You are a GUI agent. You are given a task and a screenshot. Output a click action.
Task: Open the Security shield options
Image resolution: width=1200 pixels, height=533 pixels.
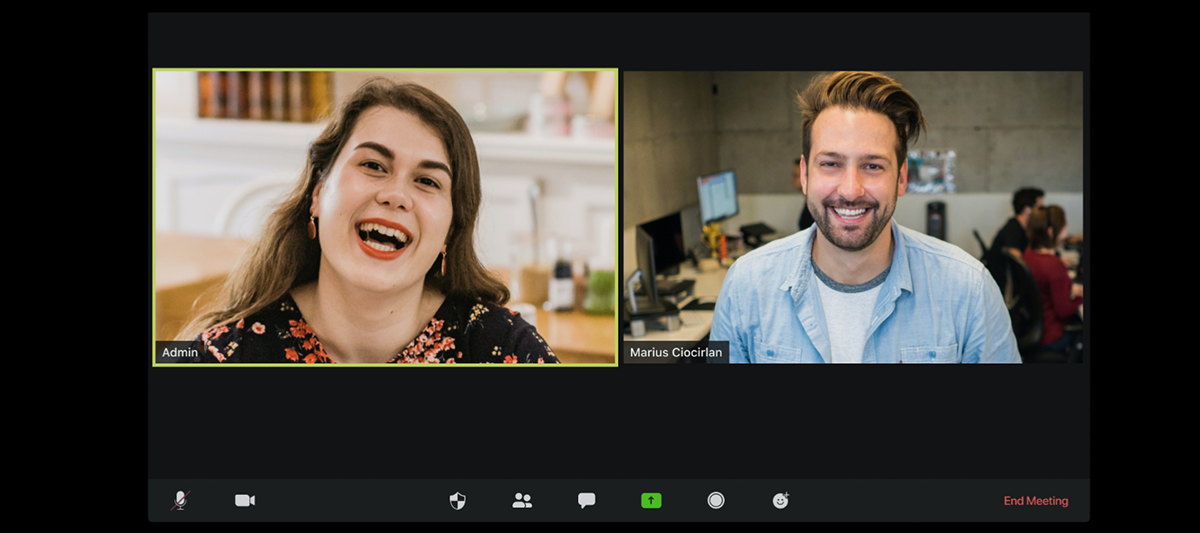(457, 500)
